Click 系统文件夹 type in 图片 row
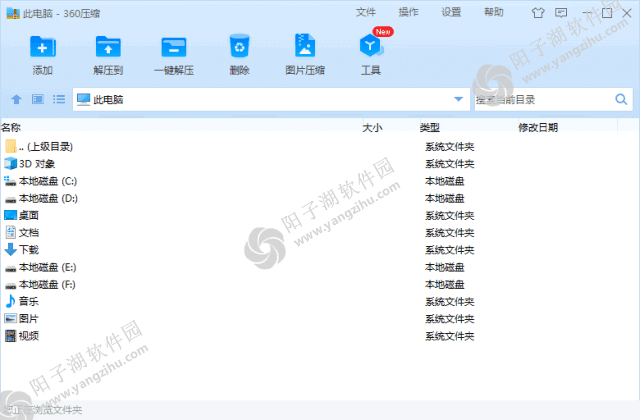Viewport: 640px width, 420px height. pos(449,318)
